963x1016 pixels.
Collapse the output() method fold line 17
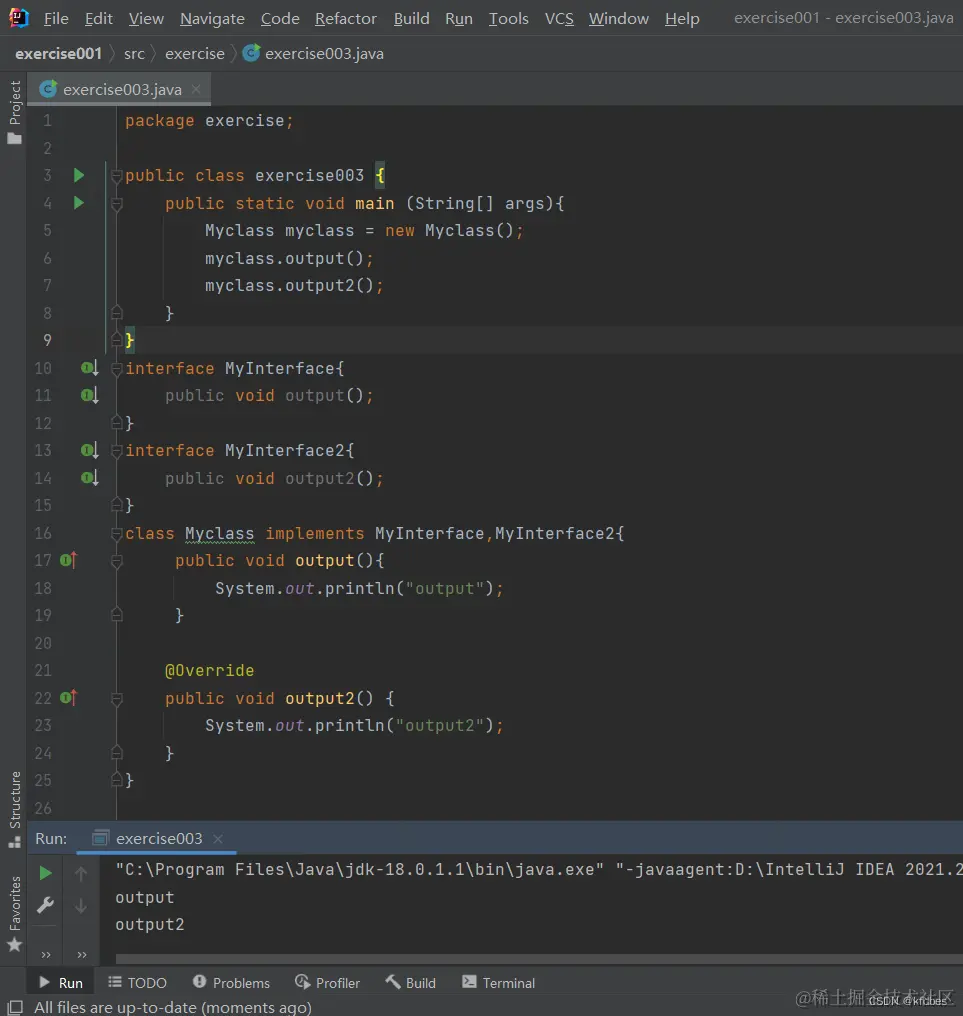click(x=117, y=561)
